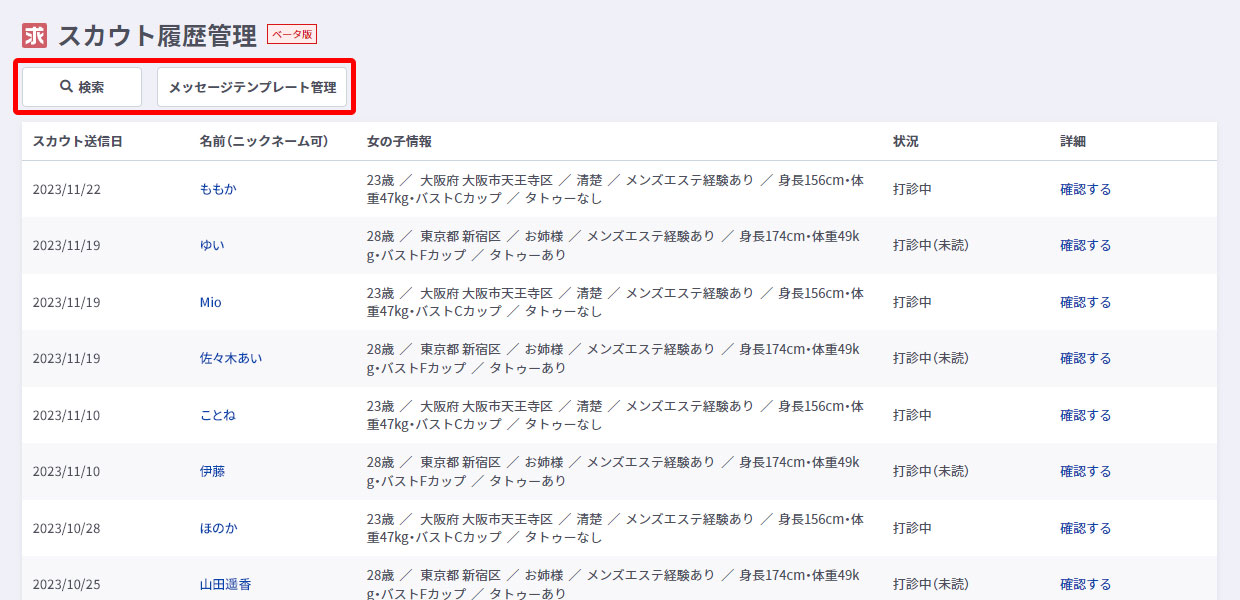The image size is (1240, 600).
Task: Click the 検索 button with the magnifier icon
Action: pos(82,87)
